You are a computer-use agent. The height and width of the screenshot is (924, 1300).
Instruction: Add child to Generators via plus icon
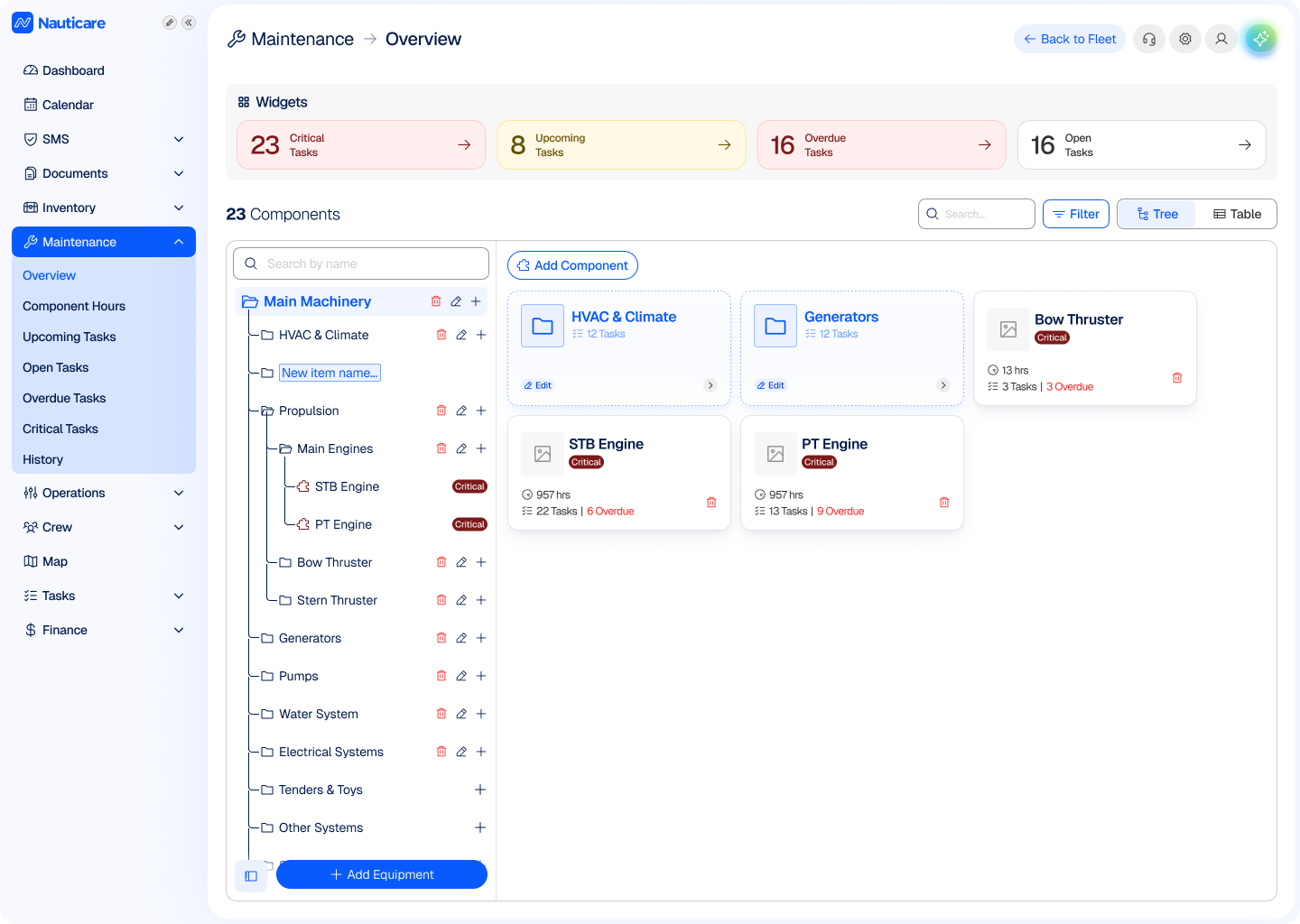tap(481, 638)
